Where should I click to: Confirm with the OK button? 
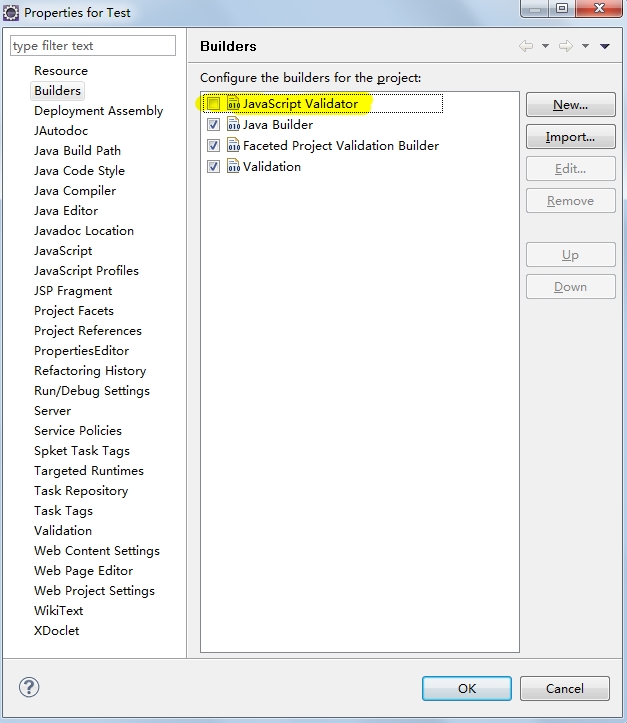[467, 688]
